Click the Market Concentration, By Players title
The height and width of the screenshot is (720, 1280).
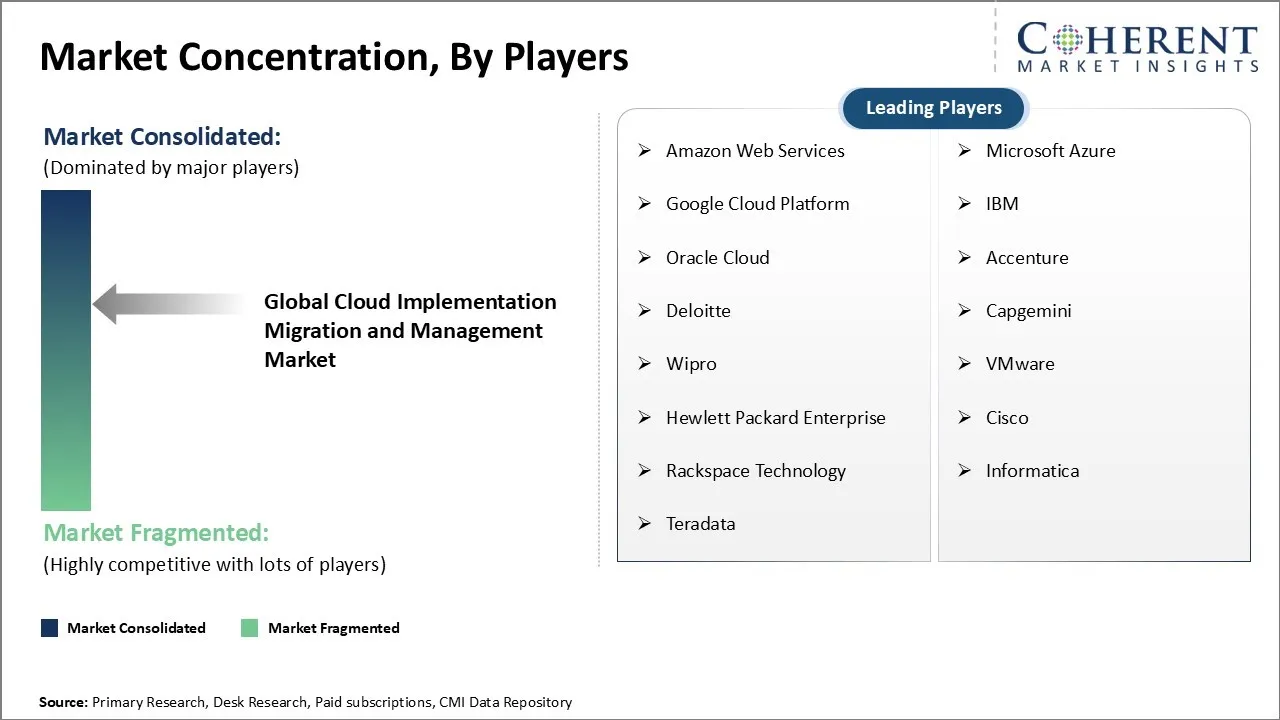click(334, 57)
